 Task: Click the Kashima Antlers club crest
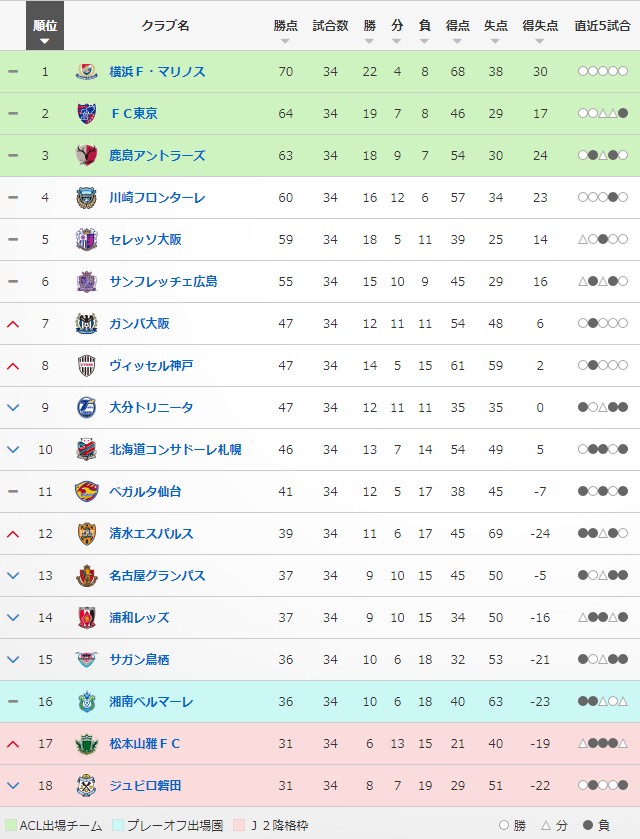coord(86,156)
